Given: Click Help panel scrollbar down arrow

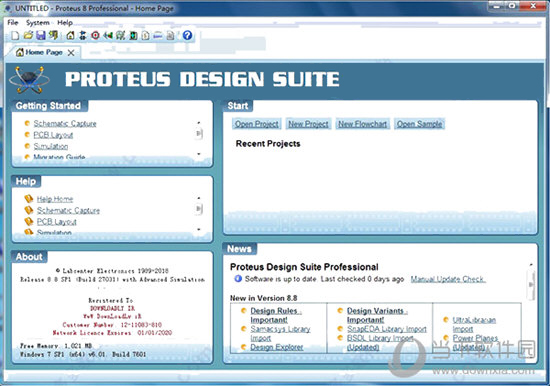Looking at the screenshot, I should tap(199, 229).
